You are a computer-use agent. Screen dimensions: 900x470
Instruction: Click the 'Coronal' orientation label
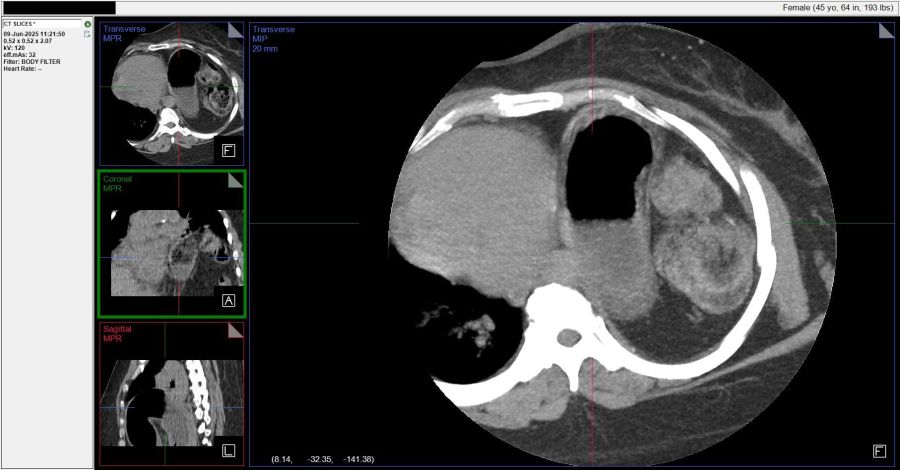(x=117, y=179)
